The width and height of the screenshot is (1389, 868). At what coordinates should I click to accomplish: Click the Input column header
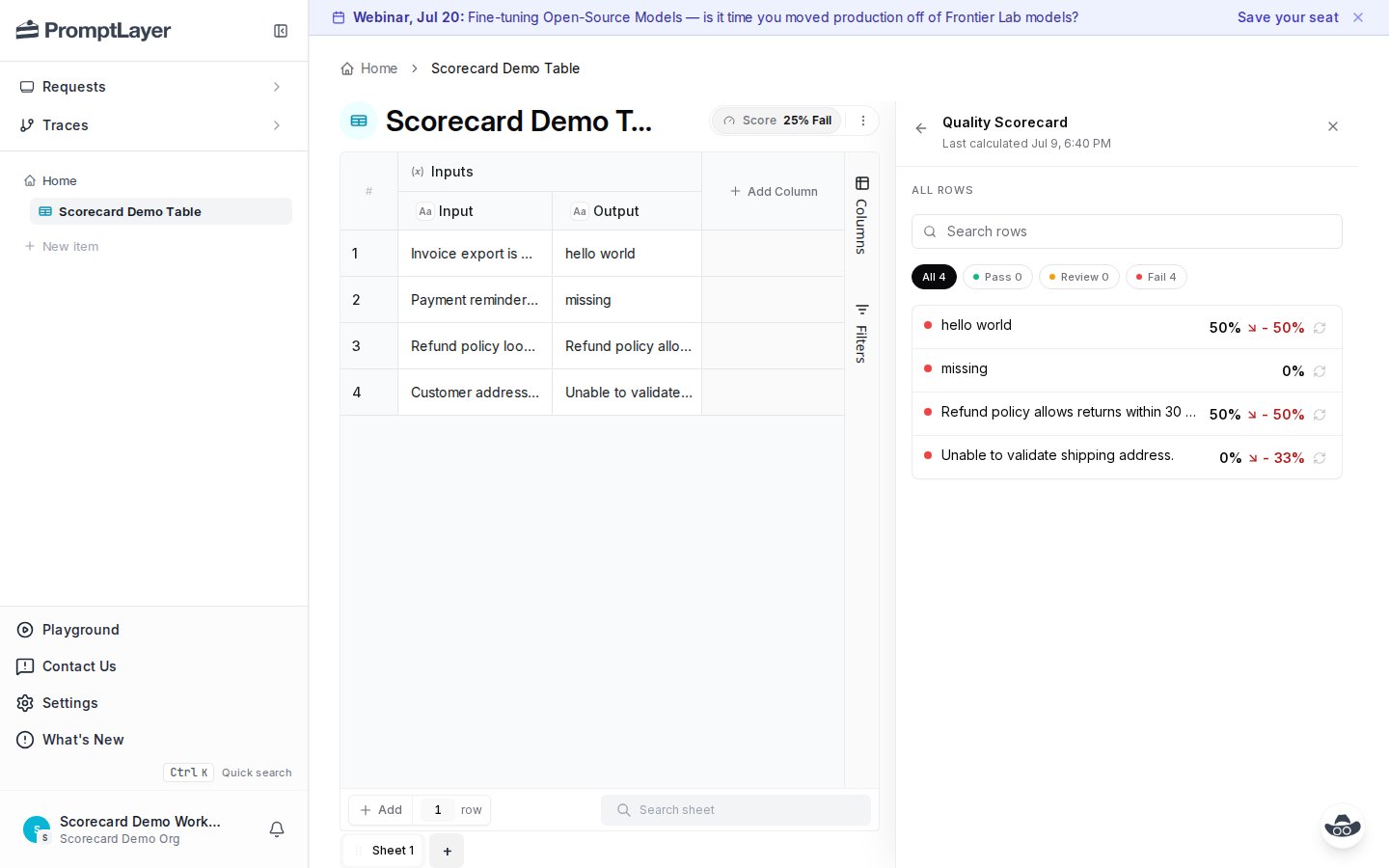pyautogui.click(x=475, y=211)
